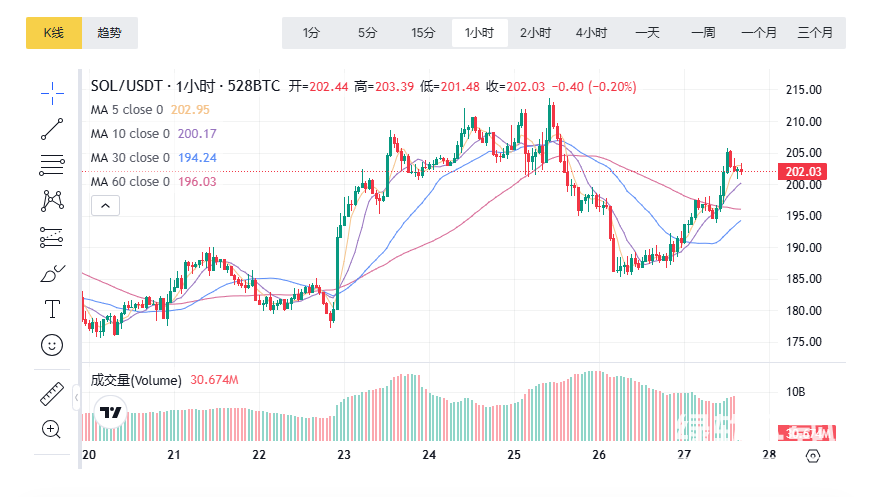Collapse the left drawing toolbar

point(77,398)
